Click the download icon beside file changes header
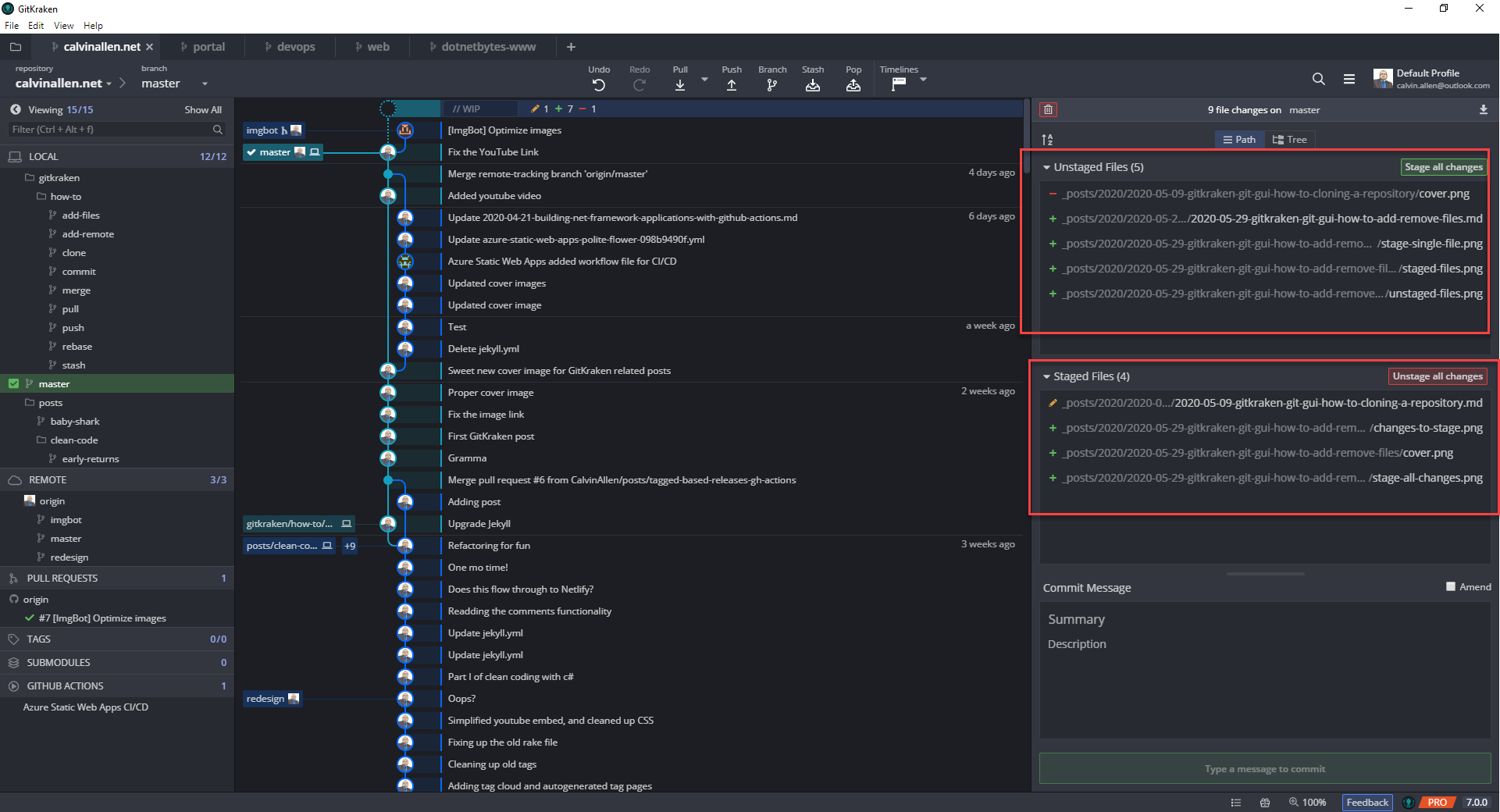This screenshot has width=1500, height=812. point(1484,109)
